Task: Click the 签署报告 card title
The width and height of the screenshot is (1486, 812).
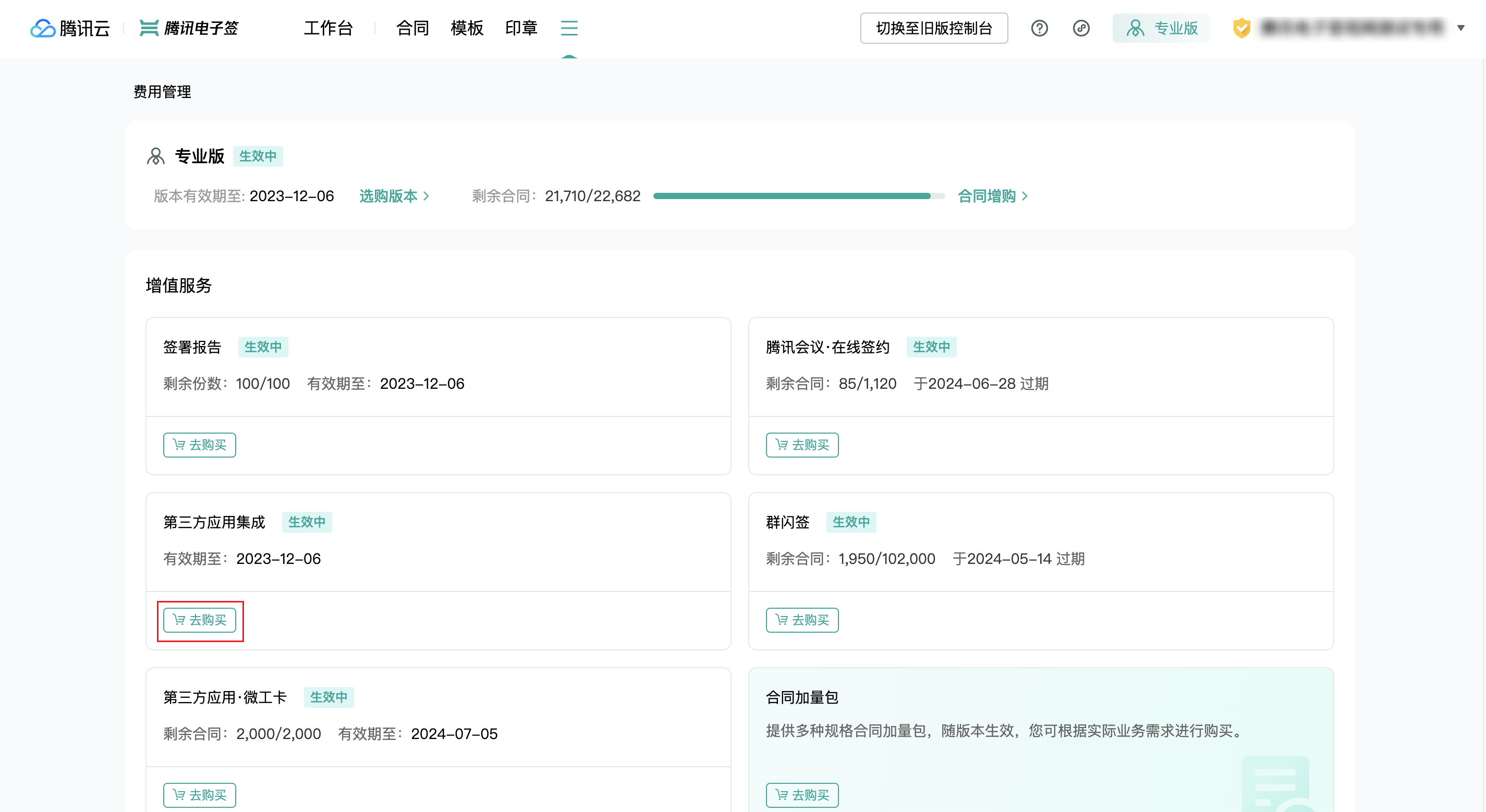Action: 192,347
